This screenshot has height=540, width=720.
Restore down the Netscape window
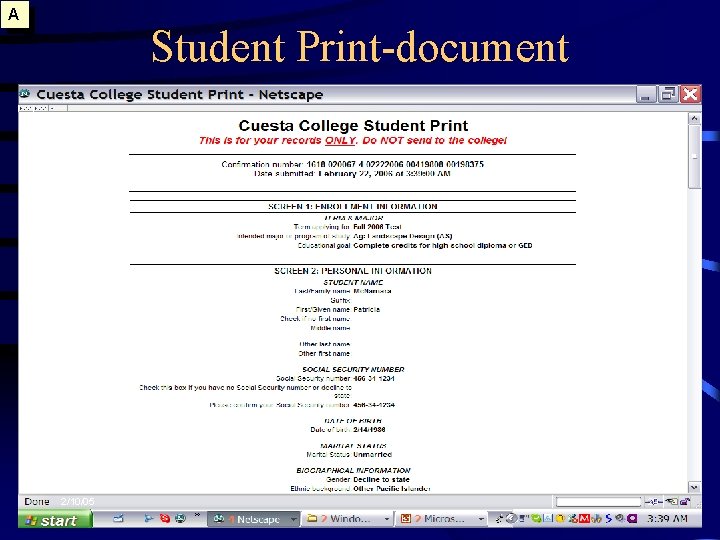(668, 94)
